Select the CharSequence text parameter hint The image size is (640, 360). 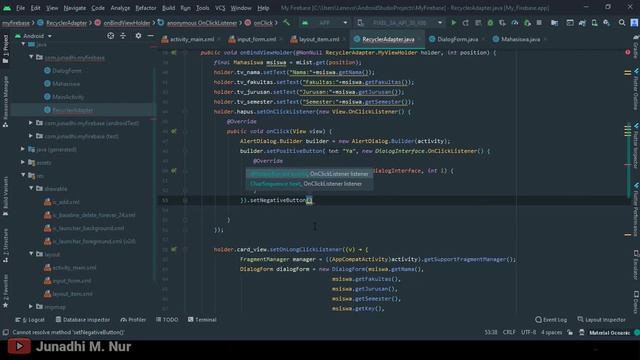click(309, 184)
